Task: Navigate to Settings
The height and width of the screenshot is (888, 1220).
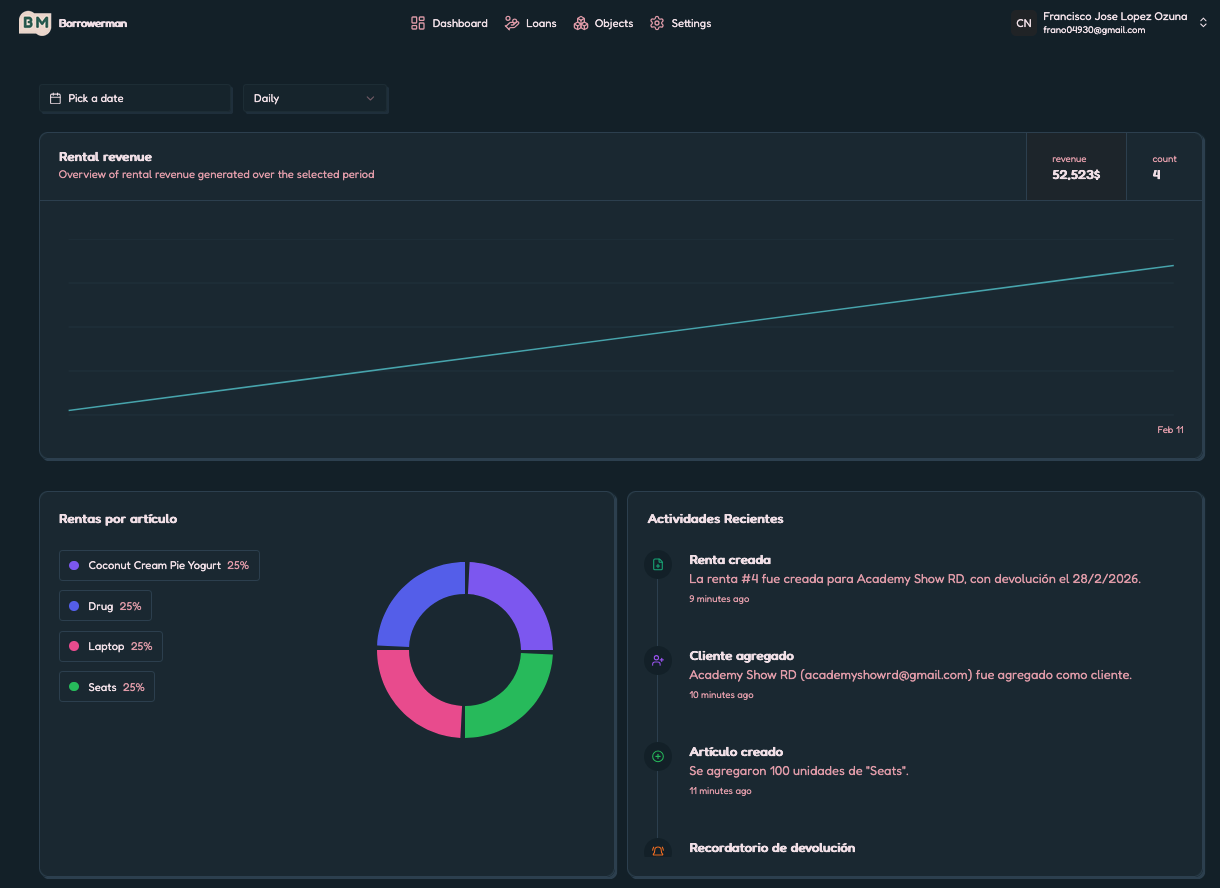Action: click(x=680, y=22)
